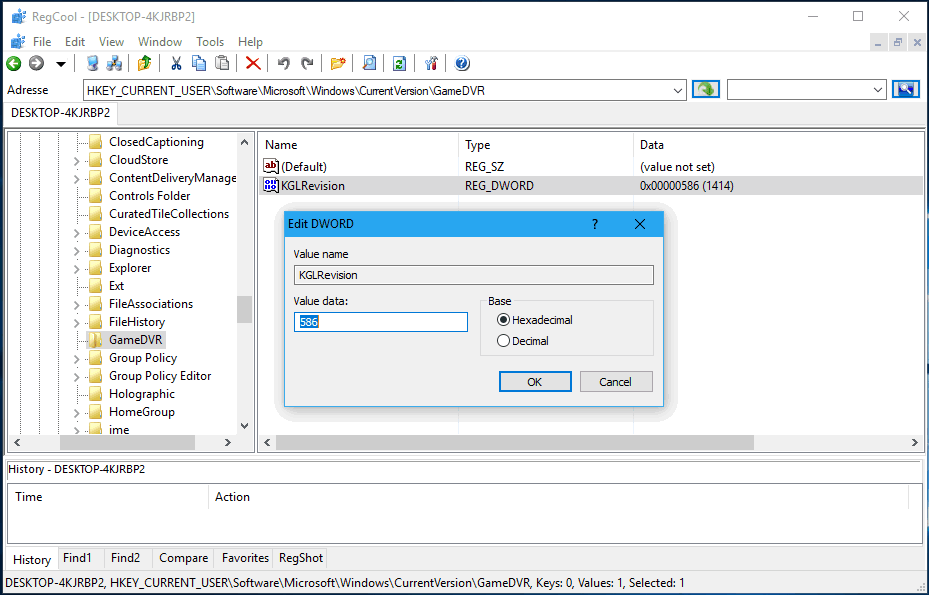929x595 pixels.
Task: Click the Cut scissors icon
Action: 176,63
